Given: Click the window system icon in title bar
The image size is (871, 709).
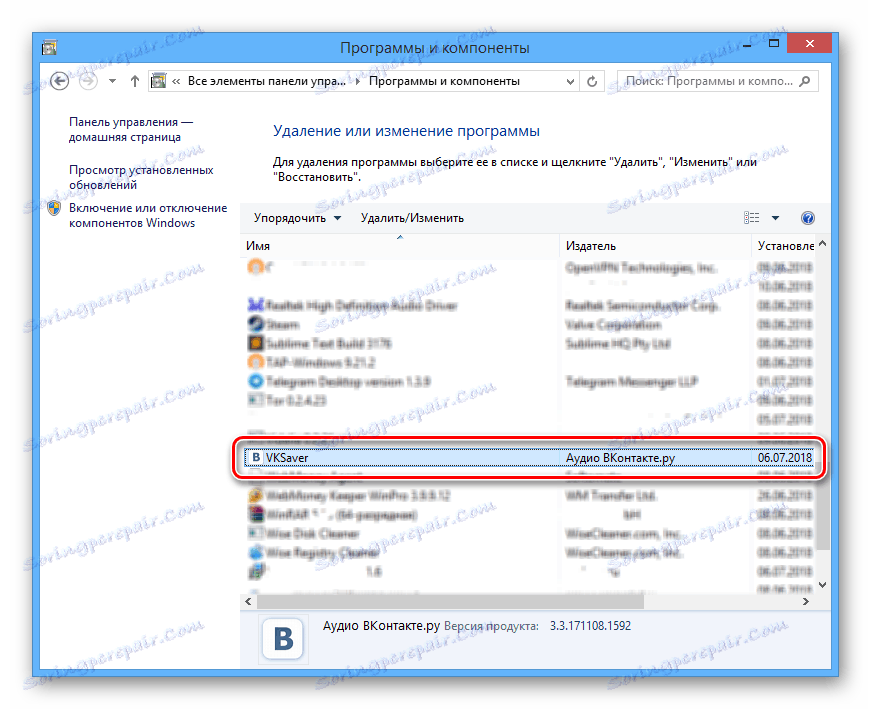Looking at the screenshot, I should pos(49,48).
